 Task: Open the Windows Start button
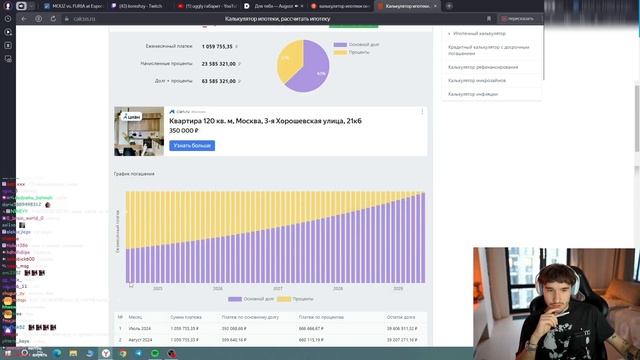coord(8,353)
